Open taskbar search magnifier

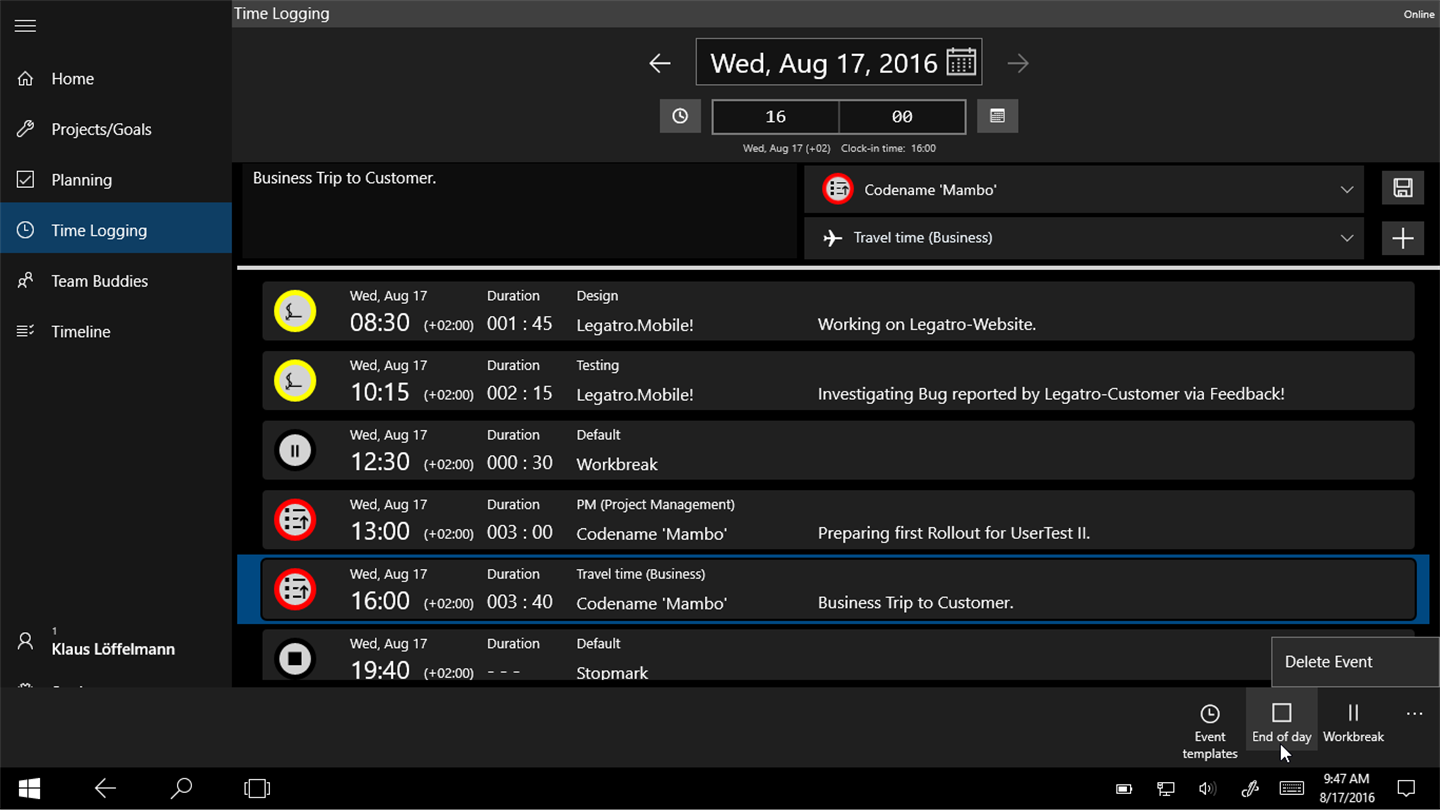(181, 788)
